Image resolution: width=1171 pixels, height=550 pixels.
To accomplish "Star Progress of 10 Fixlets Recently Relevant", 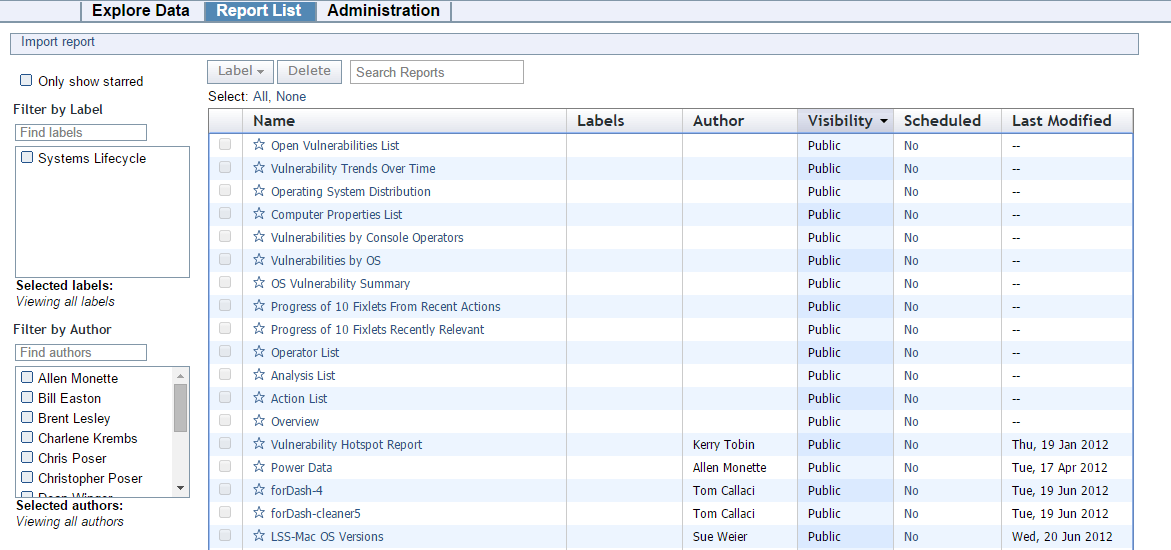I will pyautogui.click(x=259, y=328).
